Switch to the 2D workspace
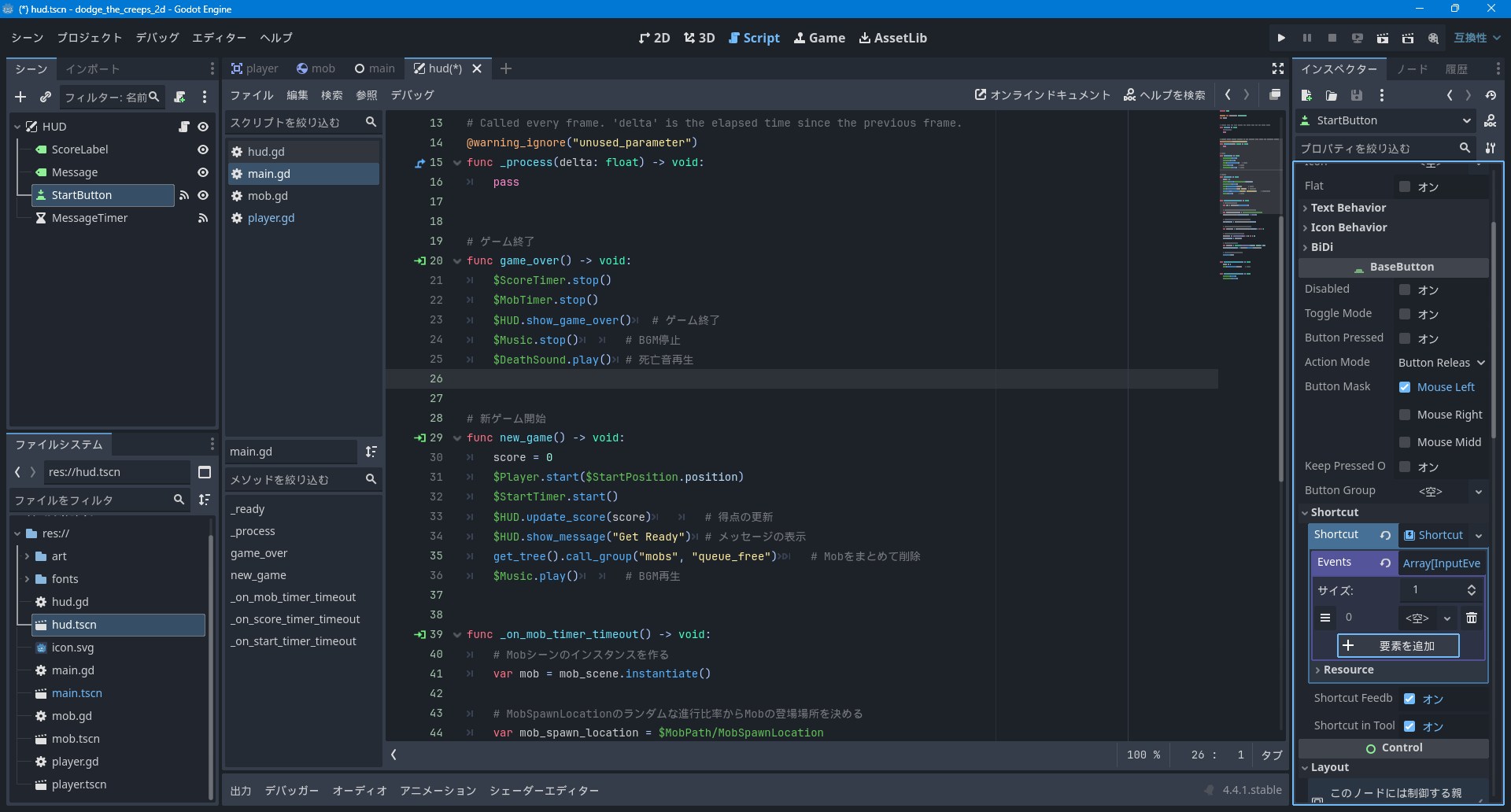Image resolution: width=1511 pixels, height=812 pixels. 654,38
